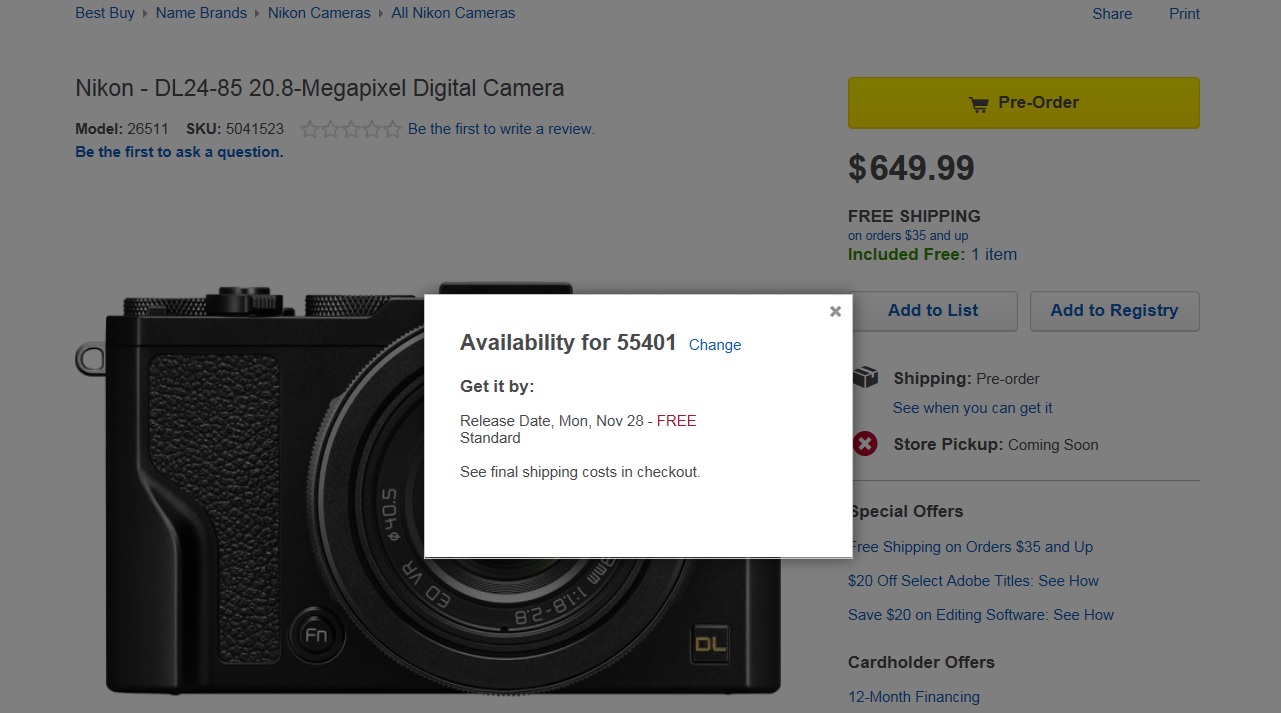Click the star rating icons
Viewport: 1281px width, 713px height.
click(x=350, y=129)
